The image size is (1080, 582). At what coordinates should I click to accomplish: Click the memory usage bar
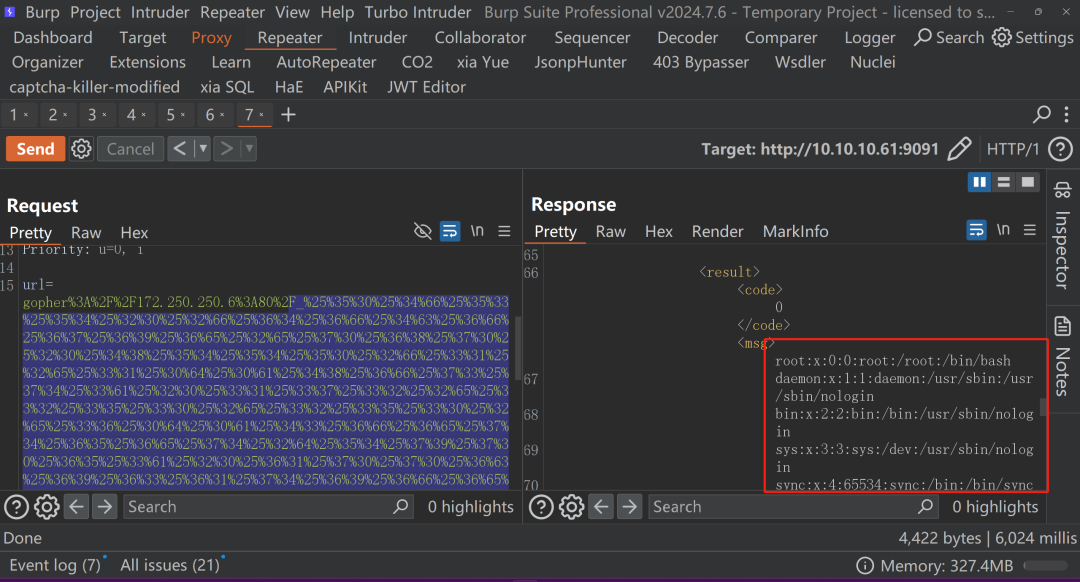click(1046, 566)
